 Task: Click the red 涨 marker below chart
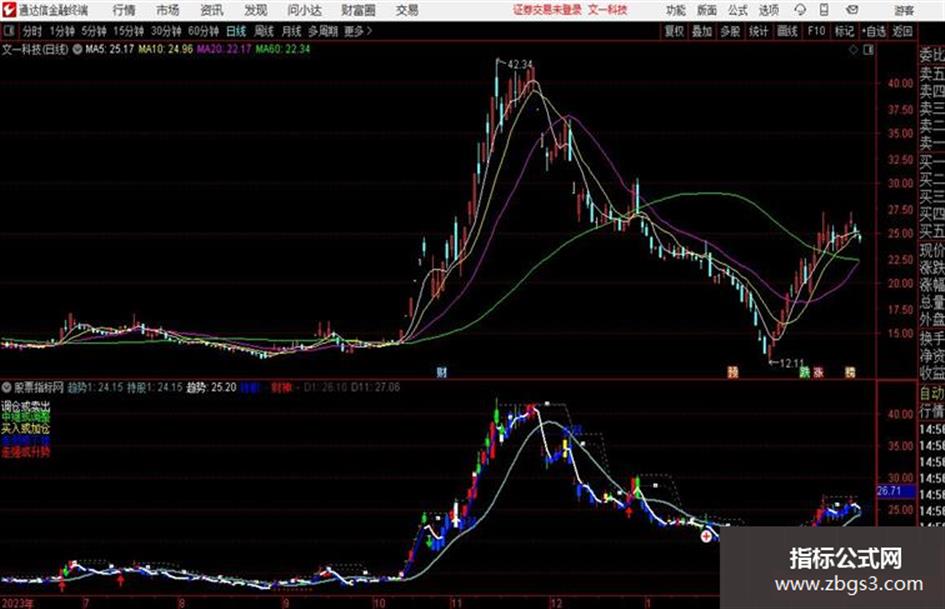pos(818,373)
